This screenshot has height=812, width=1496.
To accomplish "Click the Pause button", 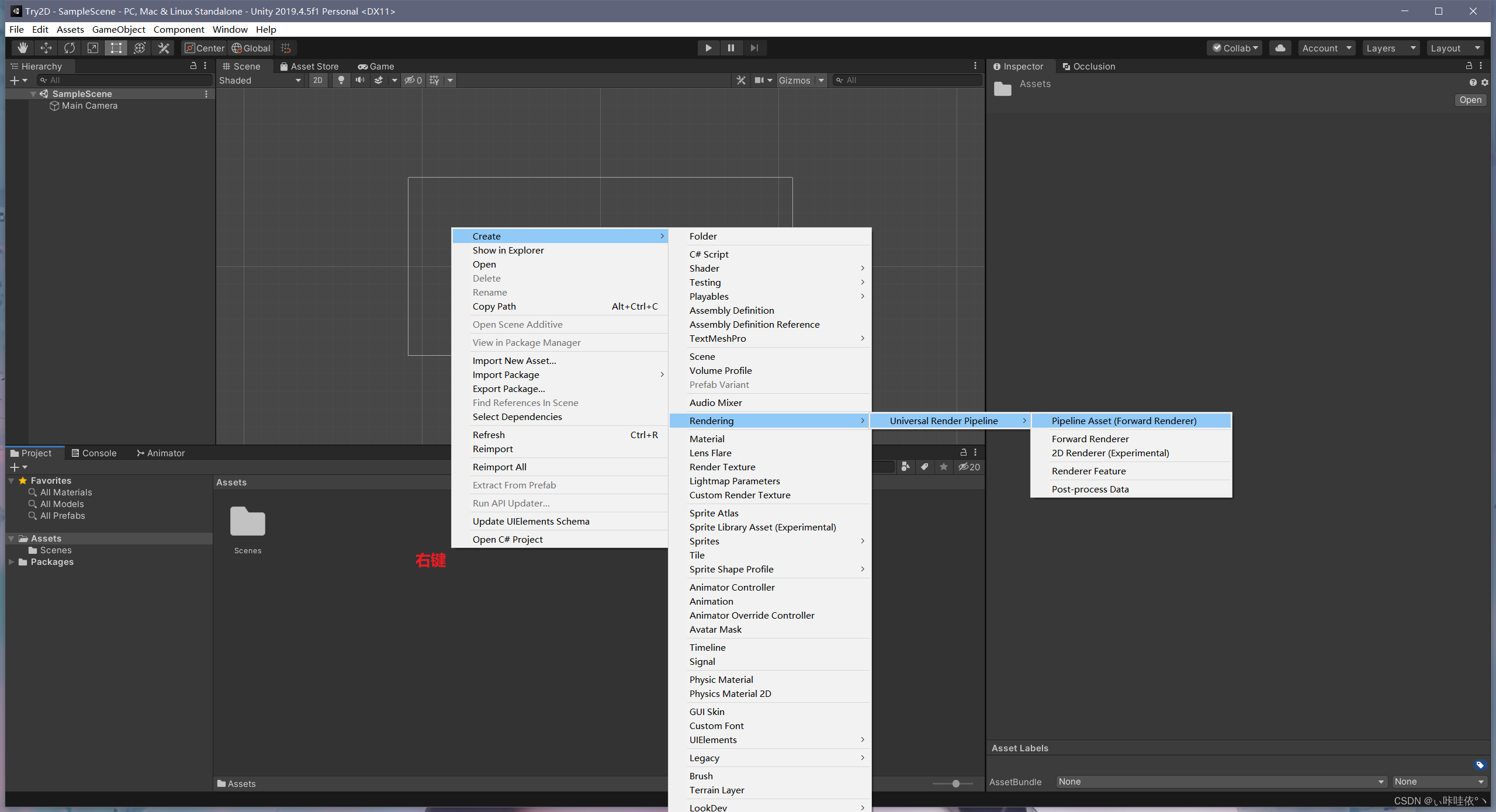I will [x=731, y=48].
